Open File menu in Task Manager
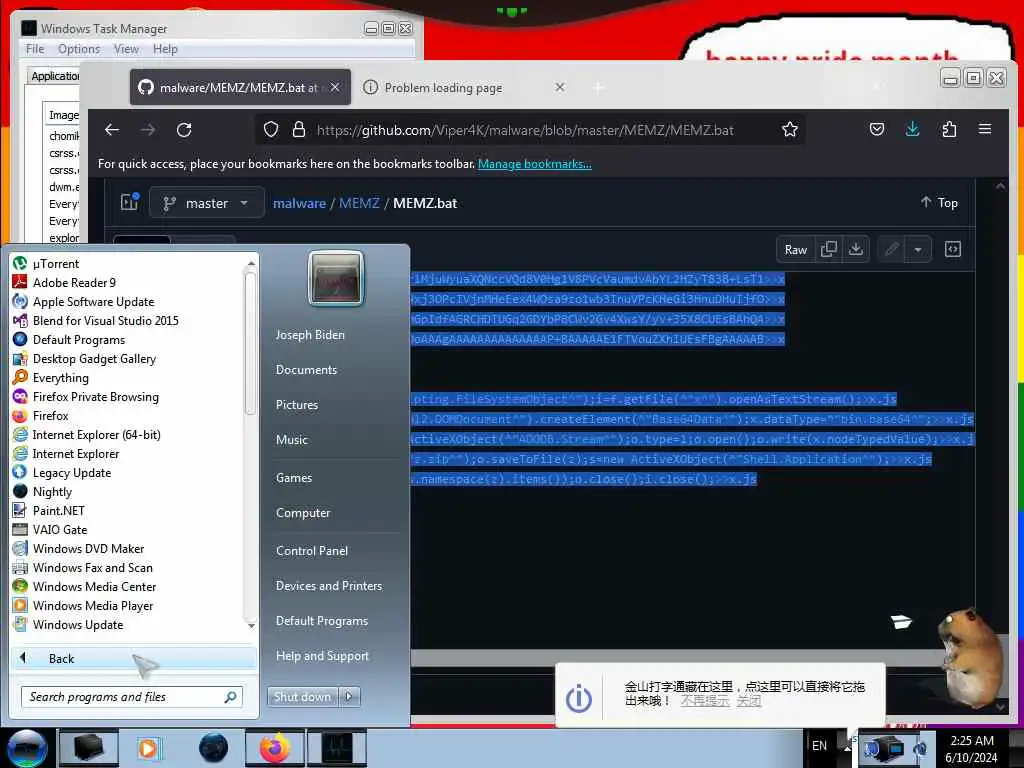1024x768 pixels. point(35,49)
